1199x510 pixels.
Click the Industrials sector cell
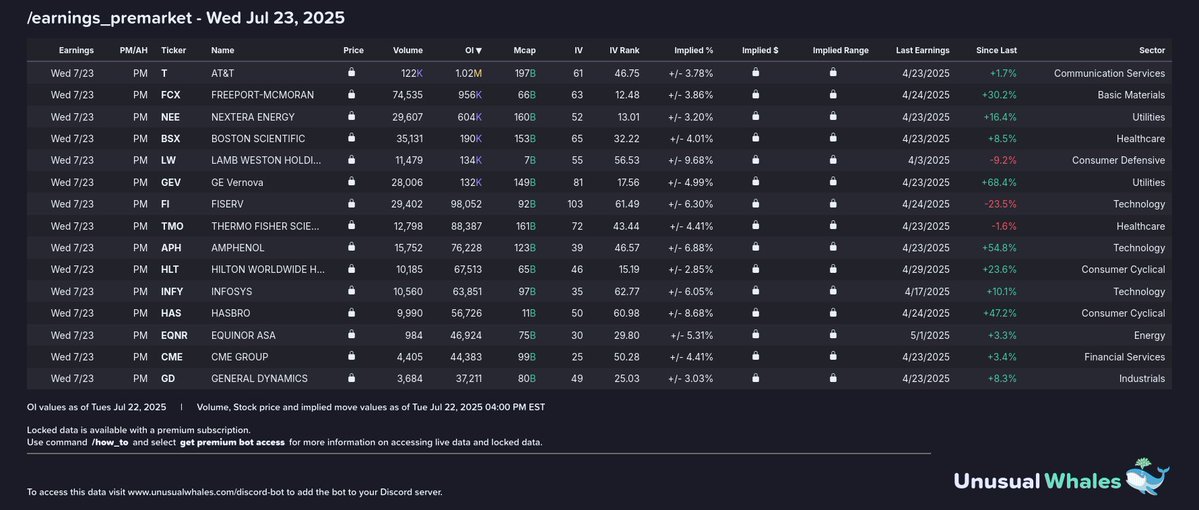(x=1142, y=378)
